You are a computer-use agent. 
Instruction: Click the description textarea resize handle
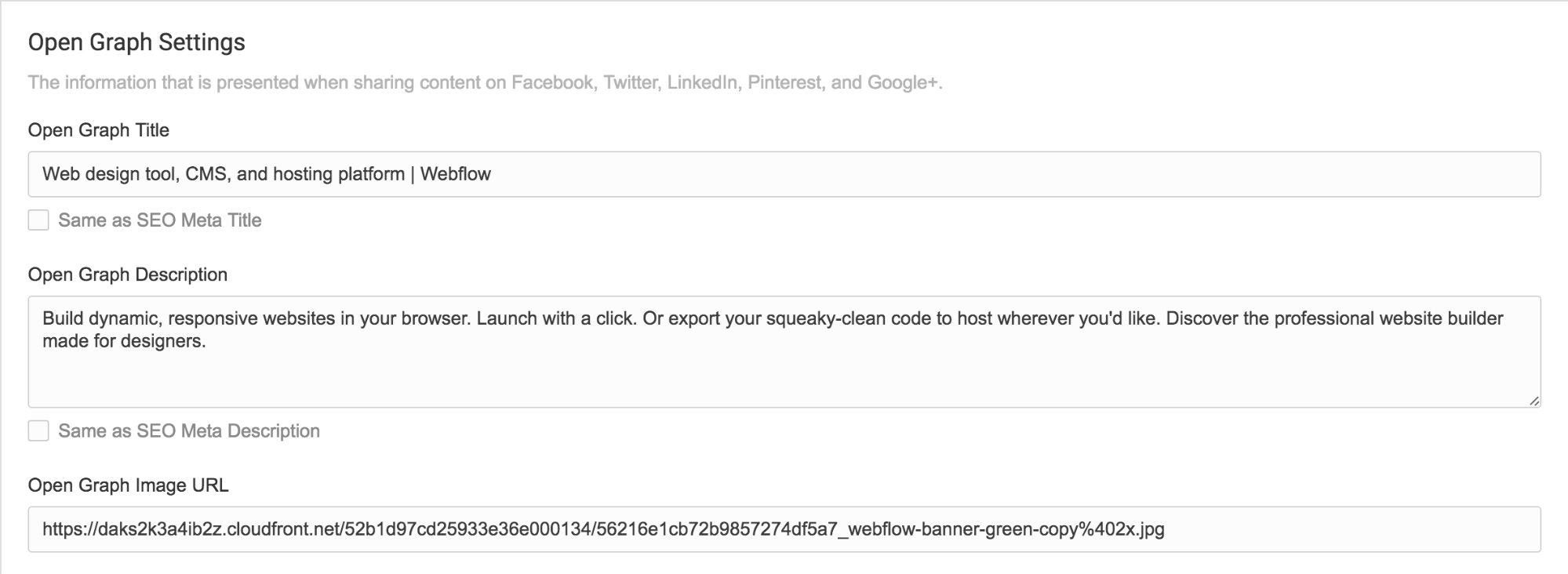1533,400
